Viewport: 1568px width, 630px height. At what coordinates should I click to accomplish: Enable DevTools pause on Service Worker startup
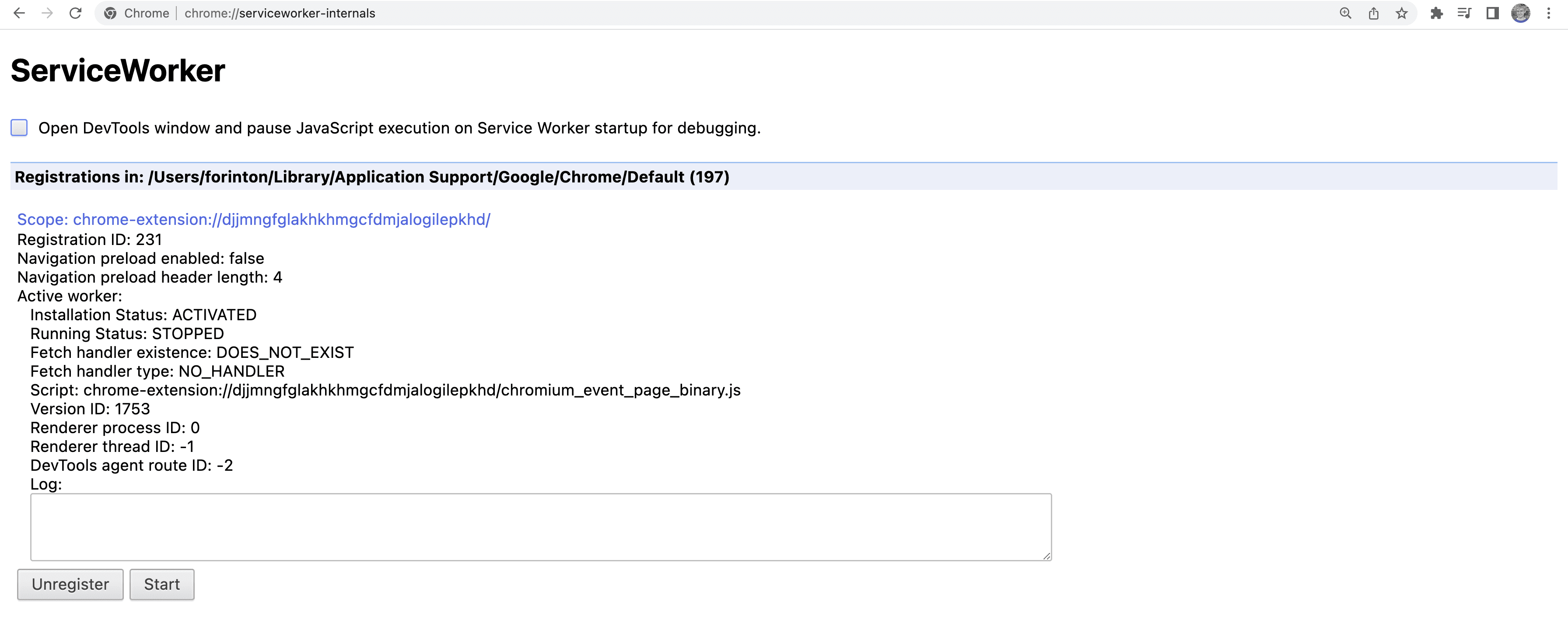coord(19,127)
